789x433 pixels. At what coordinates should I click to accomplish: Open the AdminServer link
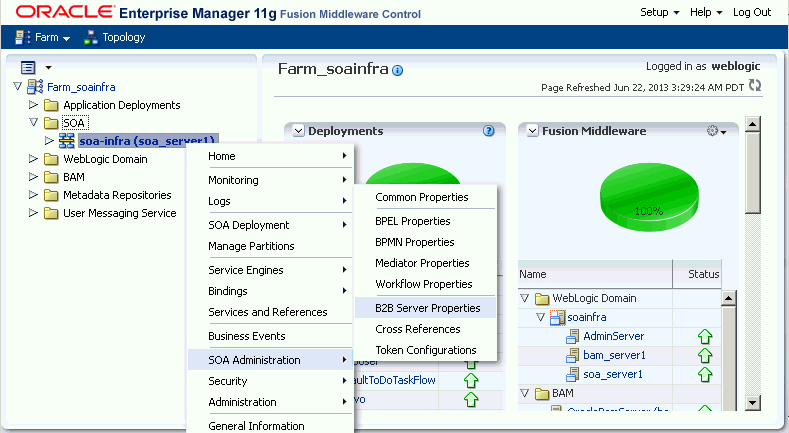613,336
